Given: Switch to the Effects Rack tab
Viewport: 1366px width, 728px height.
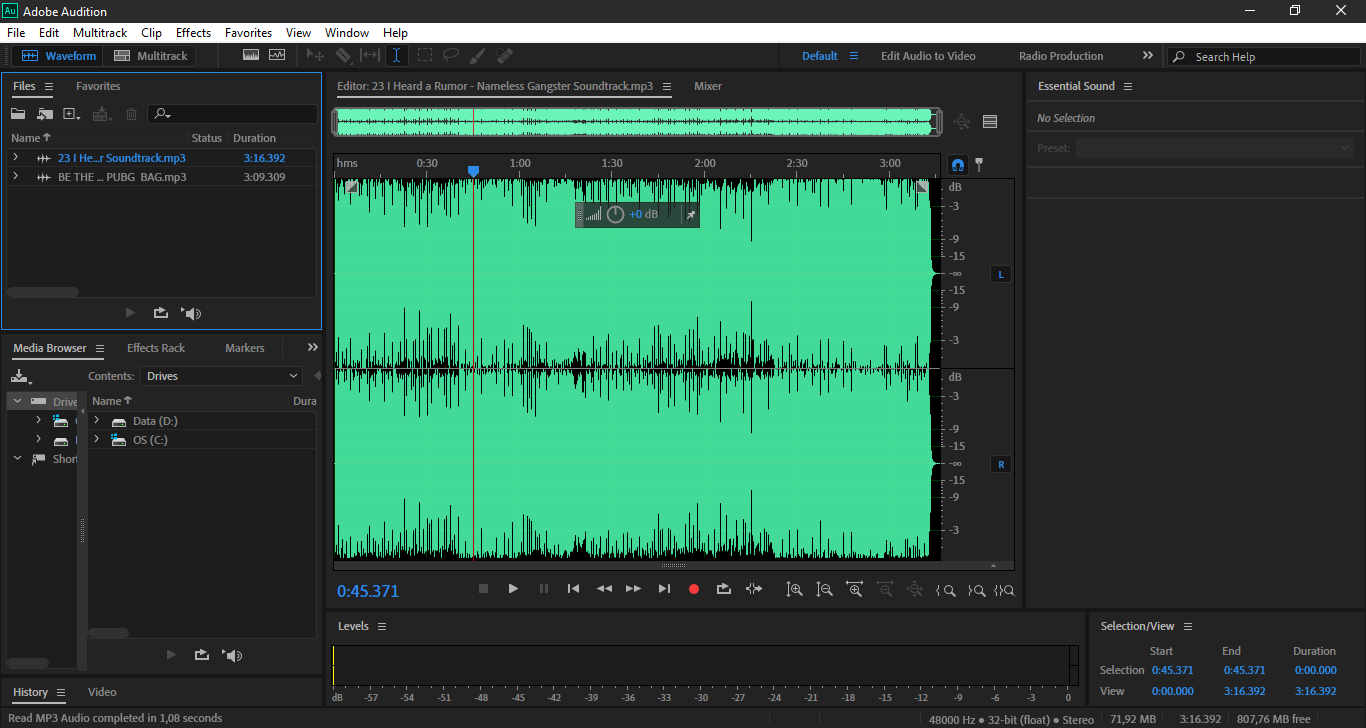Looking at the screenshot, I should 156,348.
